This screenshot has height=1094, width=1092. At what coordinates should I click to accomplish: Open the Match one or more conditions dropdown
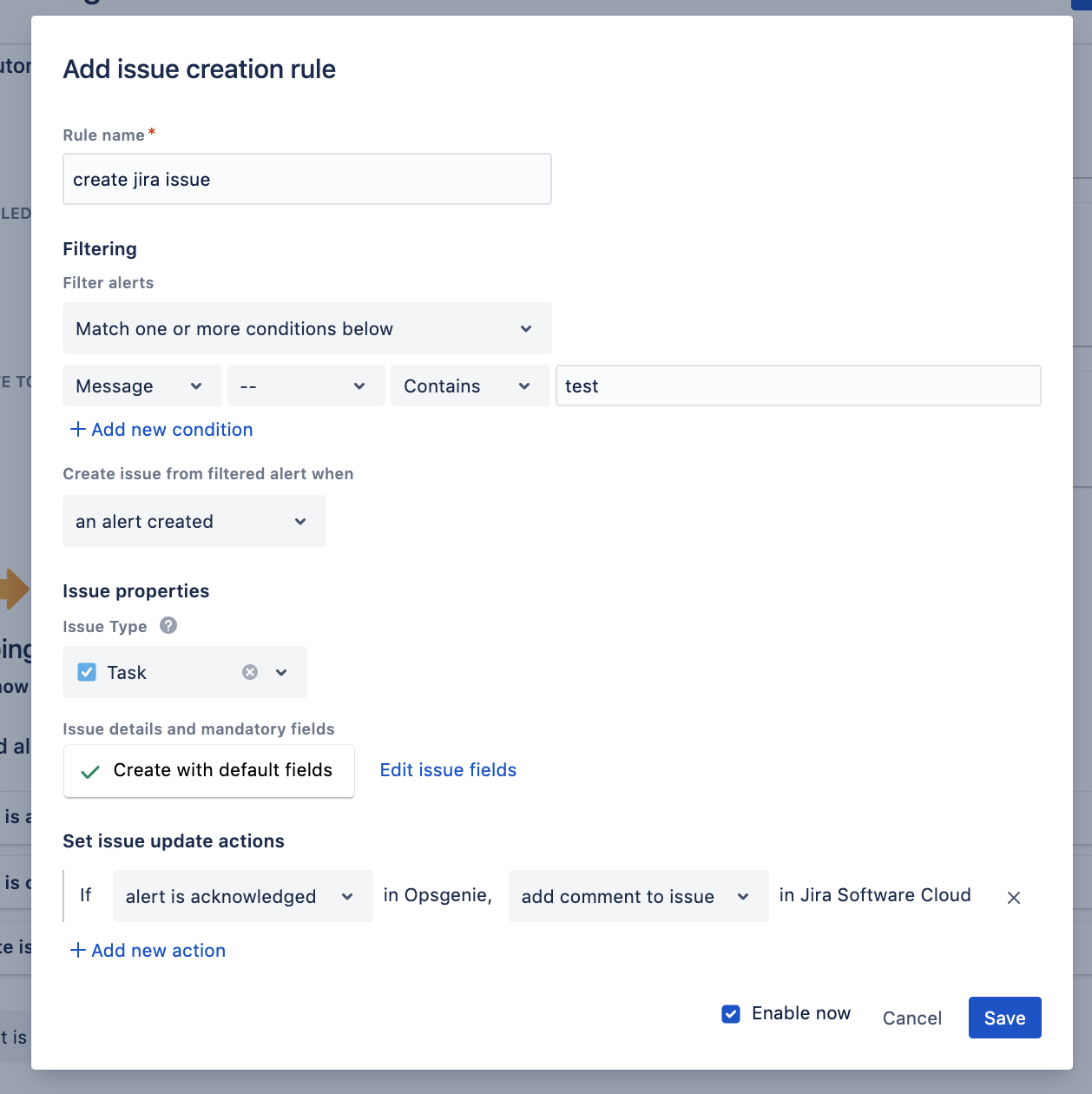click(x=307, y=328)
